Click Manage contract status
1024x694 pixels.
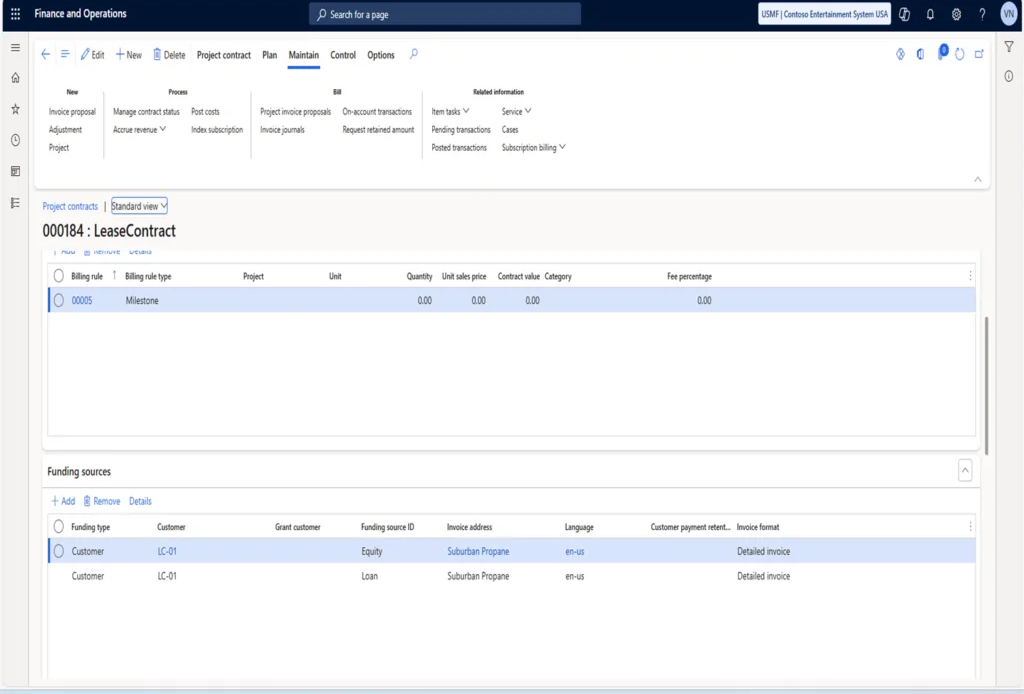tap(146, 112)
